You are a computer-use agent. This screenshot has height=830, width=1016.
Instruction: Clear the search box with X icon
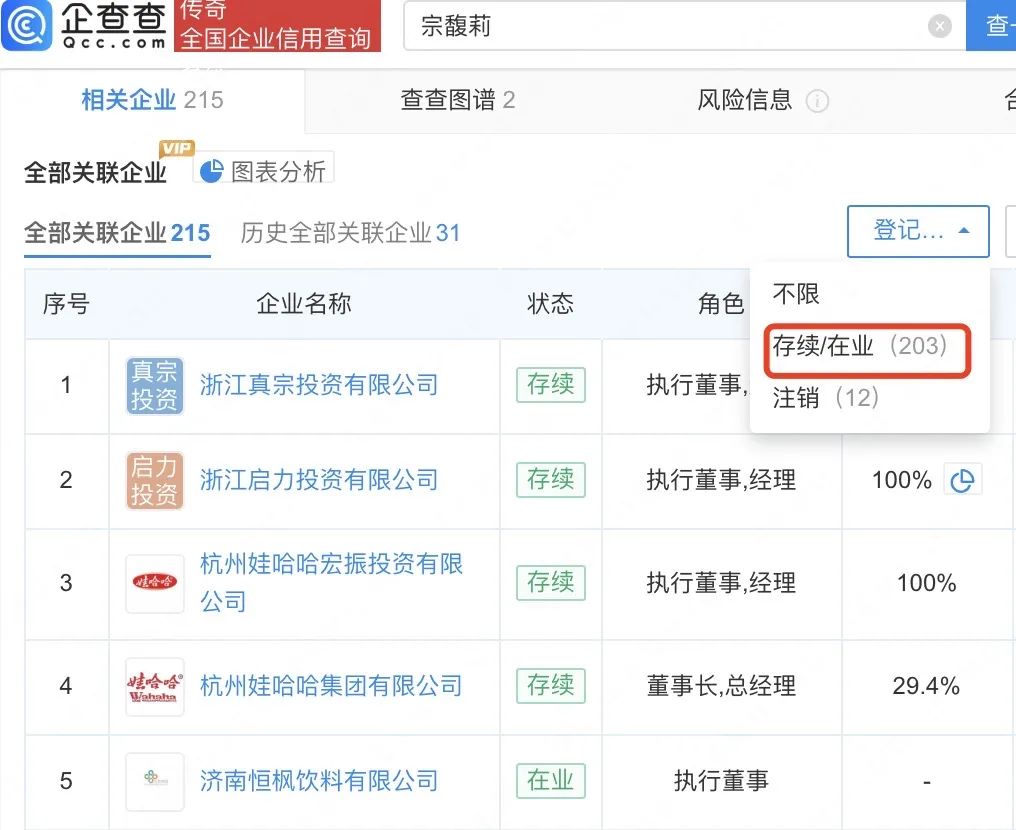pos(939,26)
